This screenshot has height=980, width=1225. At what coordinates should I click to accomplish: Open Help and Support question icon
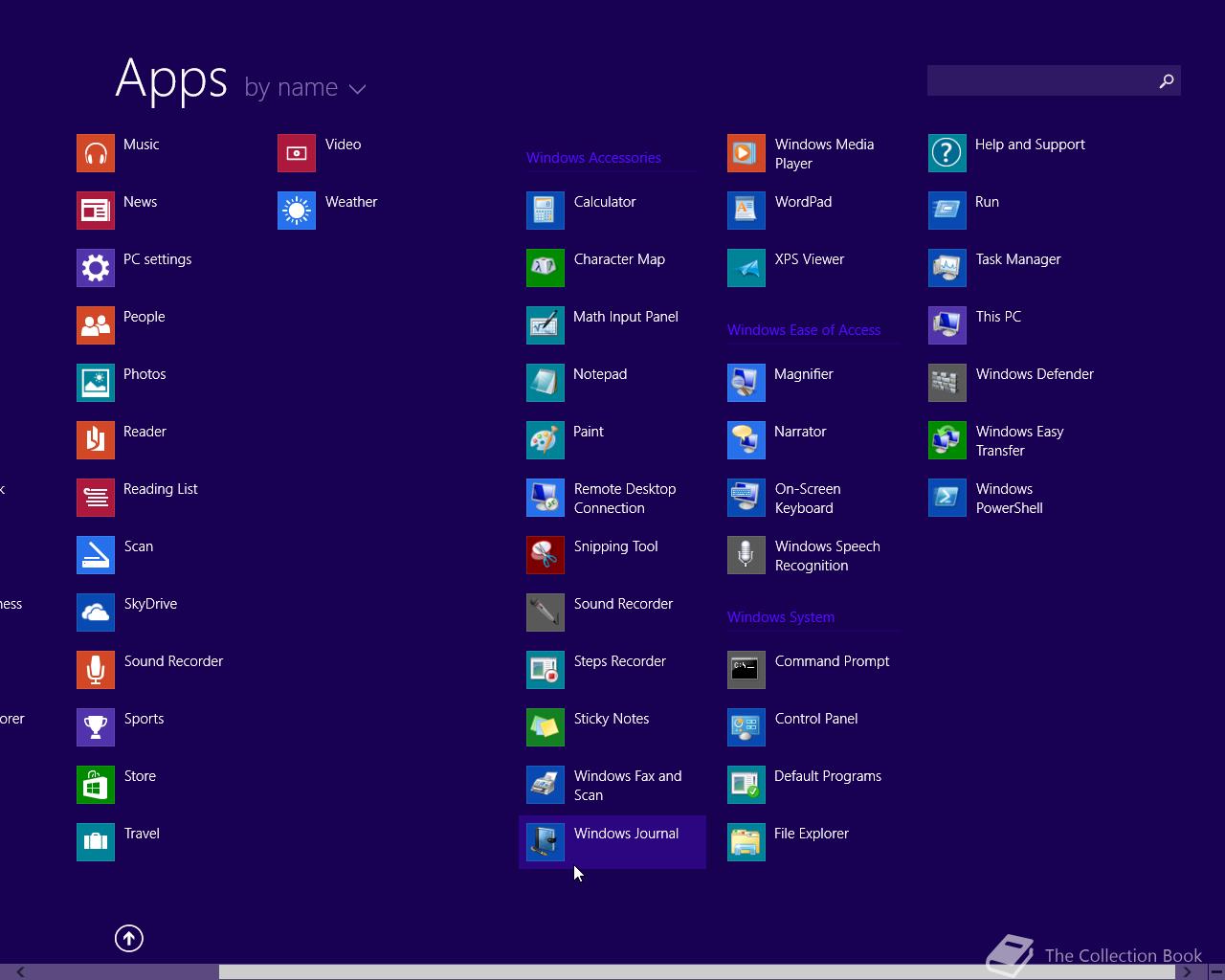coord(947,153)
